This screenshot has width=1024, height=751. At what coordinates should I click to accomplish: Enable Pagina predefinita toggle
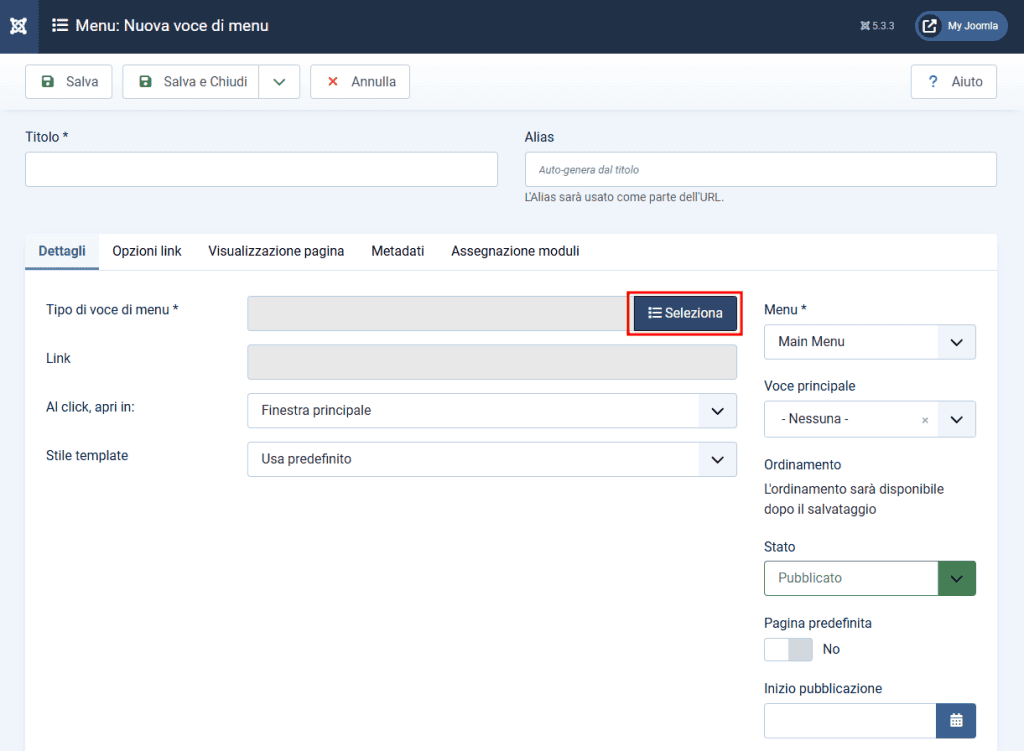coord(788,649)
